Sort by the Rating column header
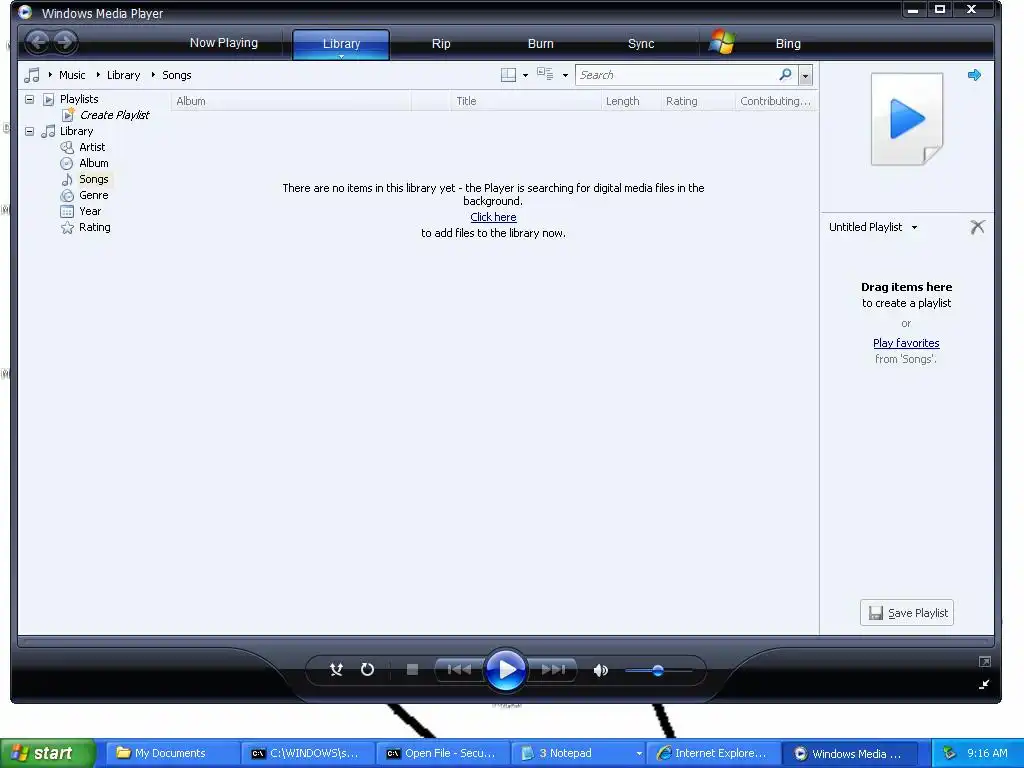The height and width of the screenshot is (768, 1024). 697,101
